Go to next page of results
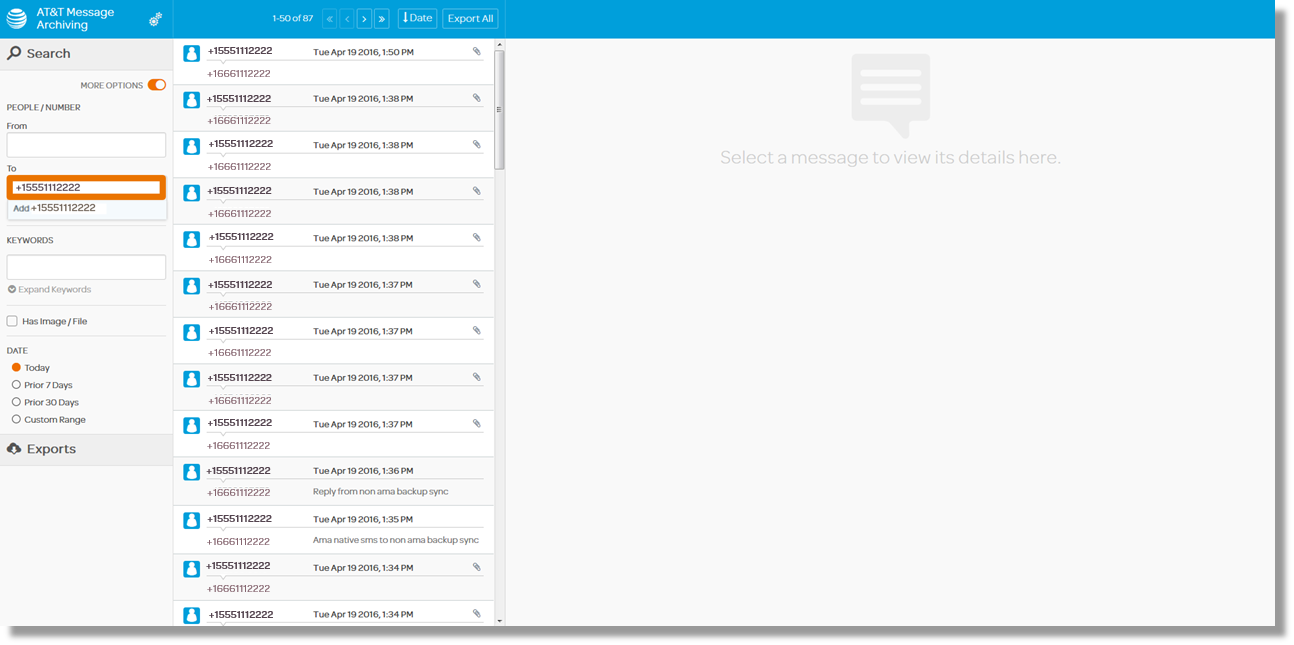 pos(364,18)
